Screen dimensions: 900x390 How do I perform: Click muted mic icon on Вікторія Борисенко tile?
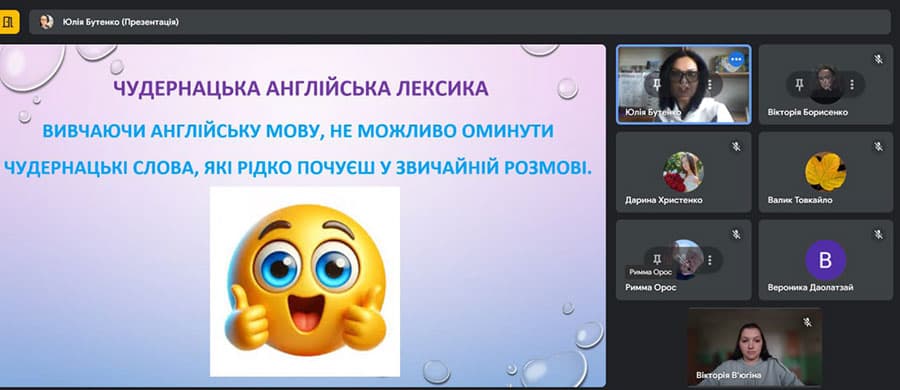878,59
